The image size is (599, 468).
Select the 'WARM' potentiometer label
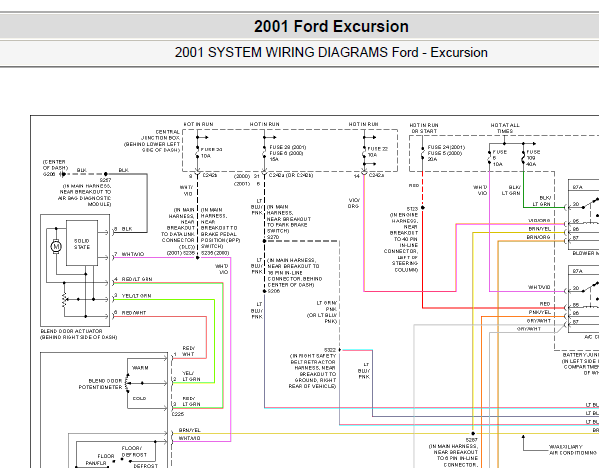point(140,368)
